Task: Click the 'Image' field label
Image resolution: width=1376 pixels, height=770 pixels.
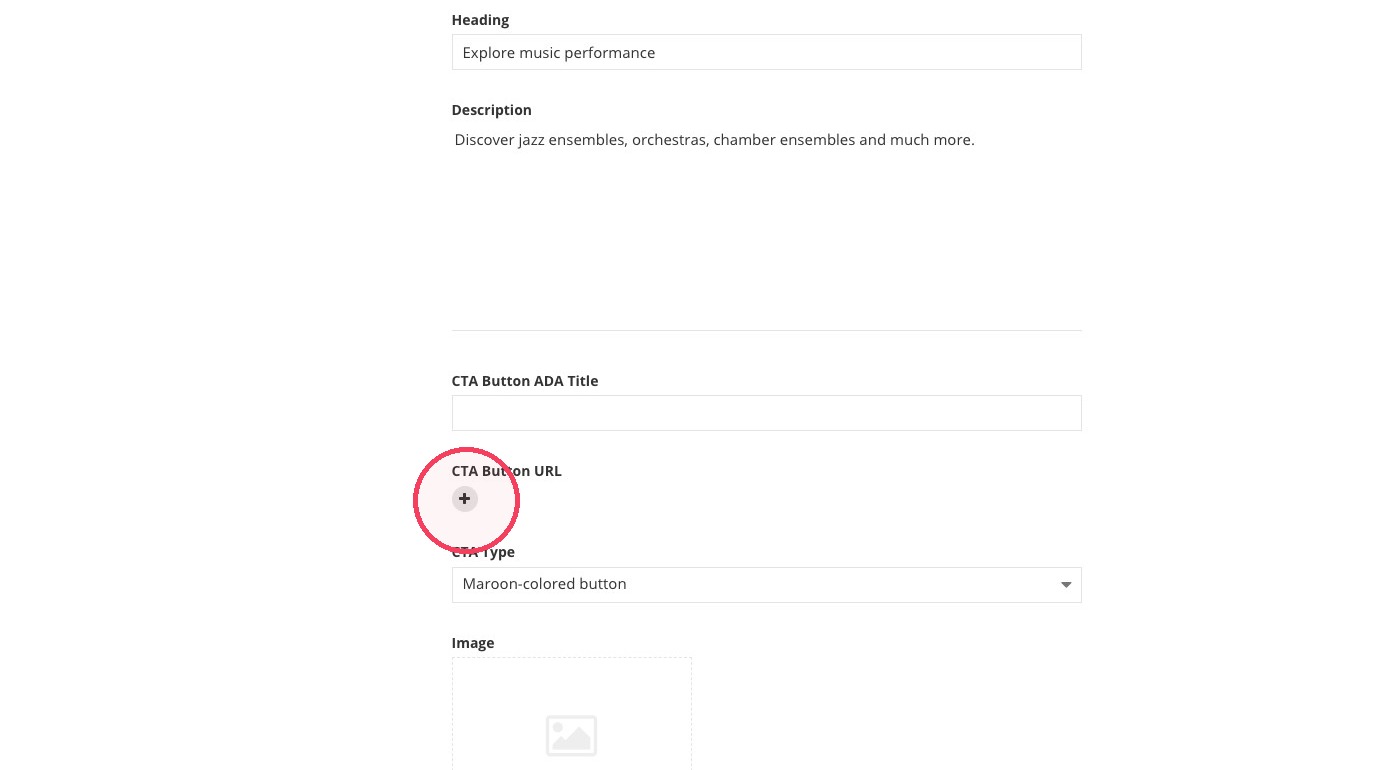Action: tap(473, 643)
